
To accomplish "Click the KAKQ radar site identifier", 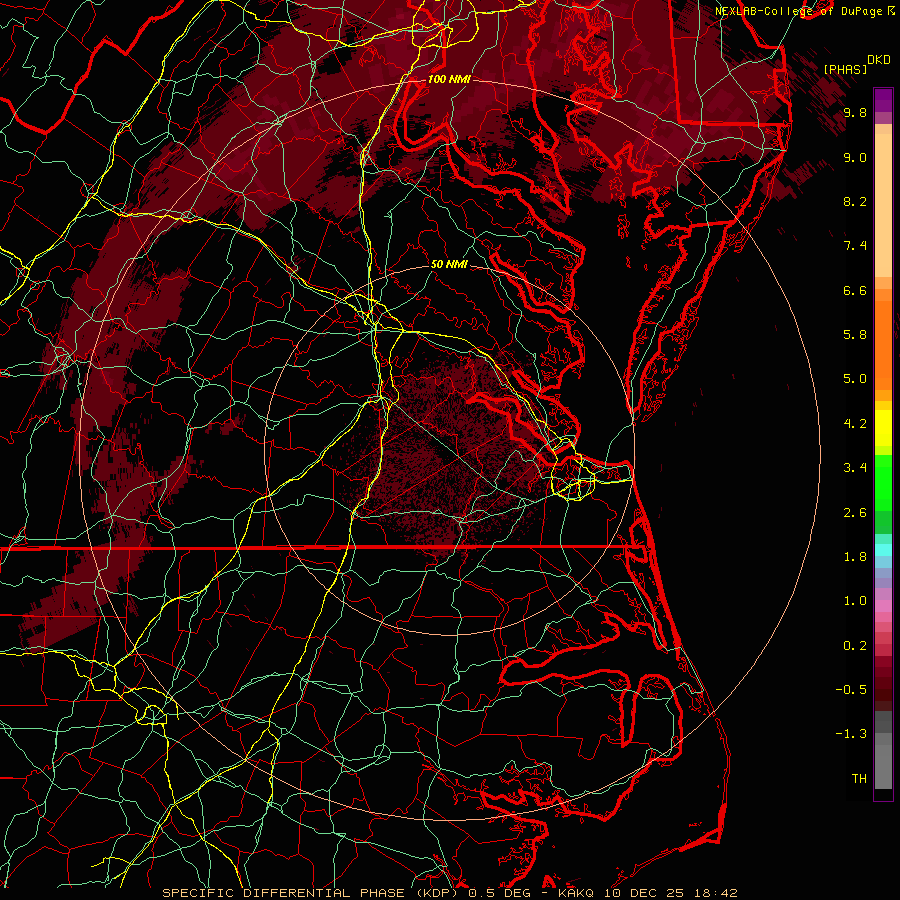I will tap(577, 893).
